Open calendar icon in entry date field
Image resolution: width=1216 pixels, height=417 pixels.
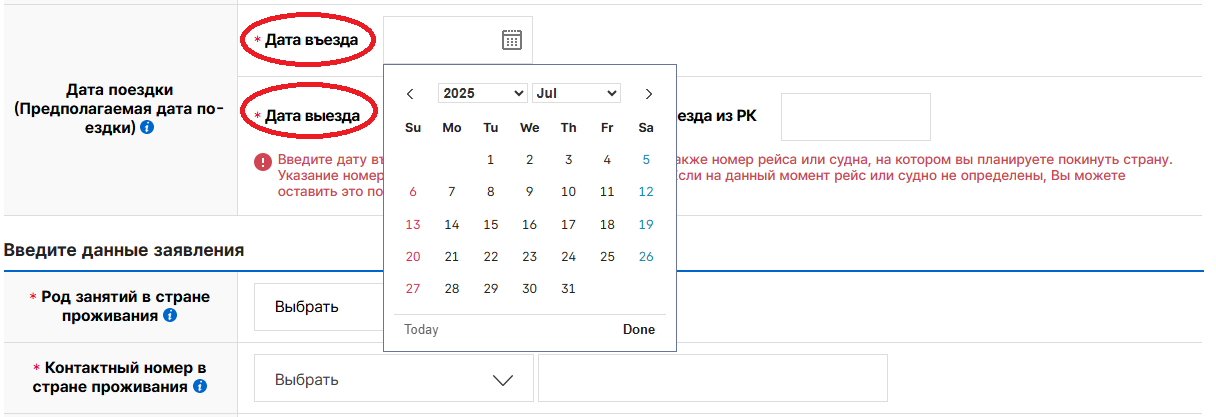[x=511, y=40]
